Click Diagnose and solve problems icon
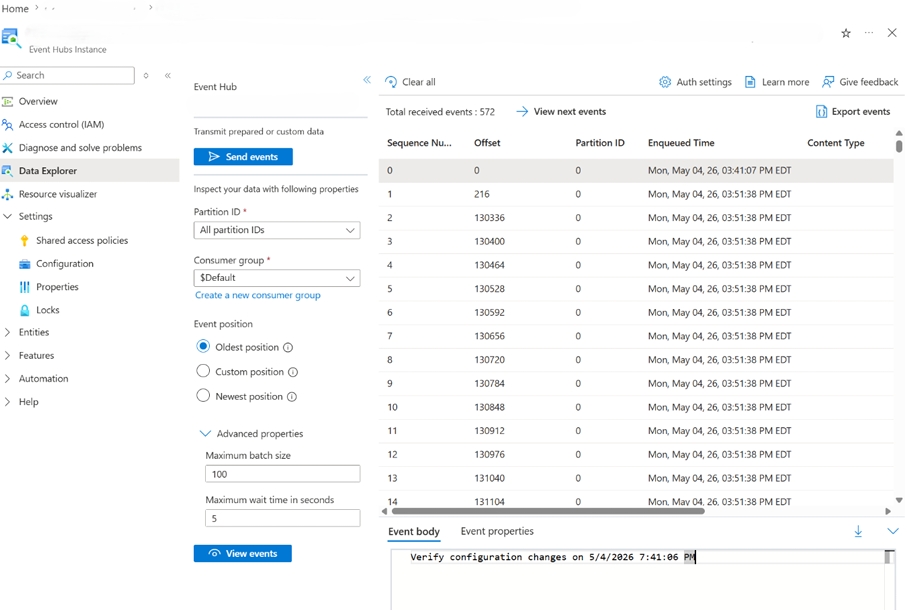907x611 pixels. coord(8,148)
